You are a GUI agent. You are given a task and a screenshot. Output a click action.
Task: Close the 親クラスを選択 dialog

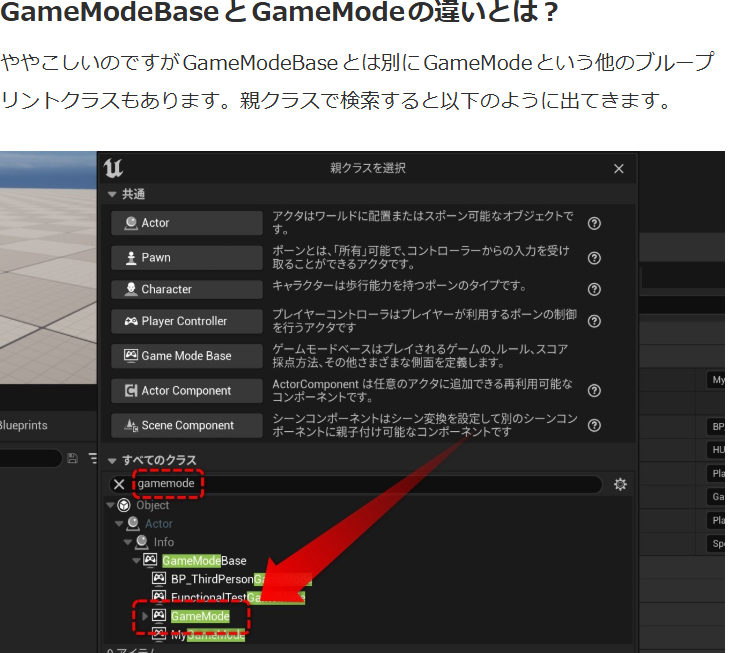[618, 169]
